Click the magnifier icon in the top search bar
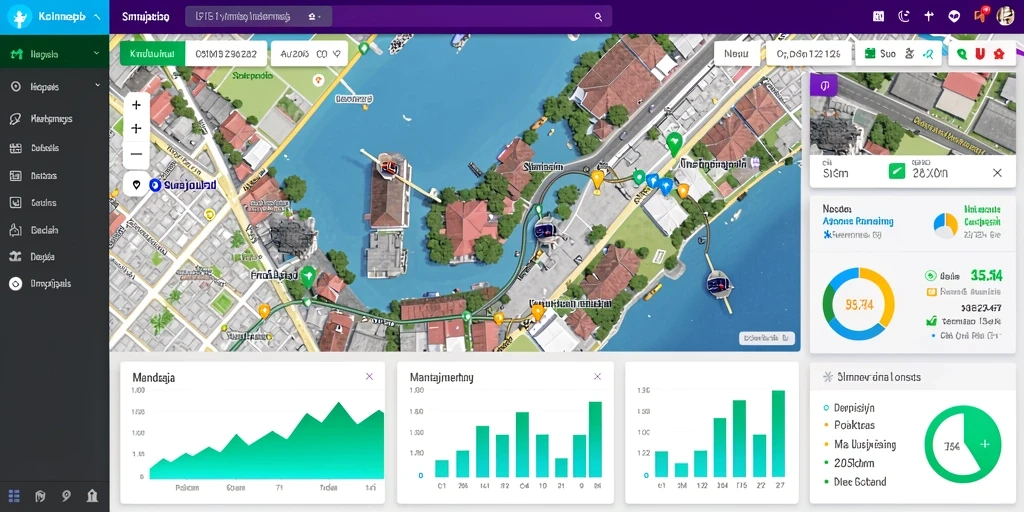Image resolution: width=1024 pixels, height=512 pixels. tap(598, 17)
